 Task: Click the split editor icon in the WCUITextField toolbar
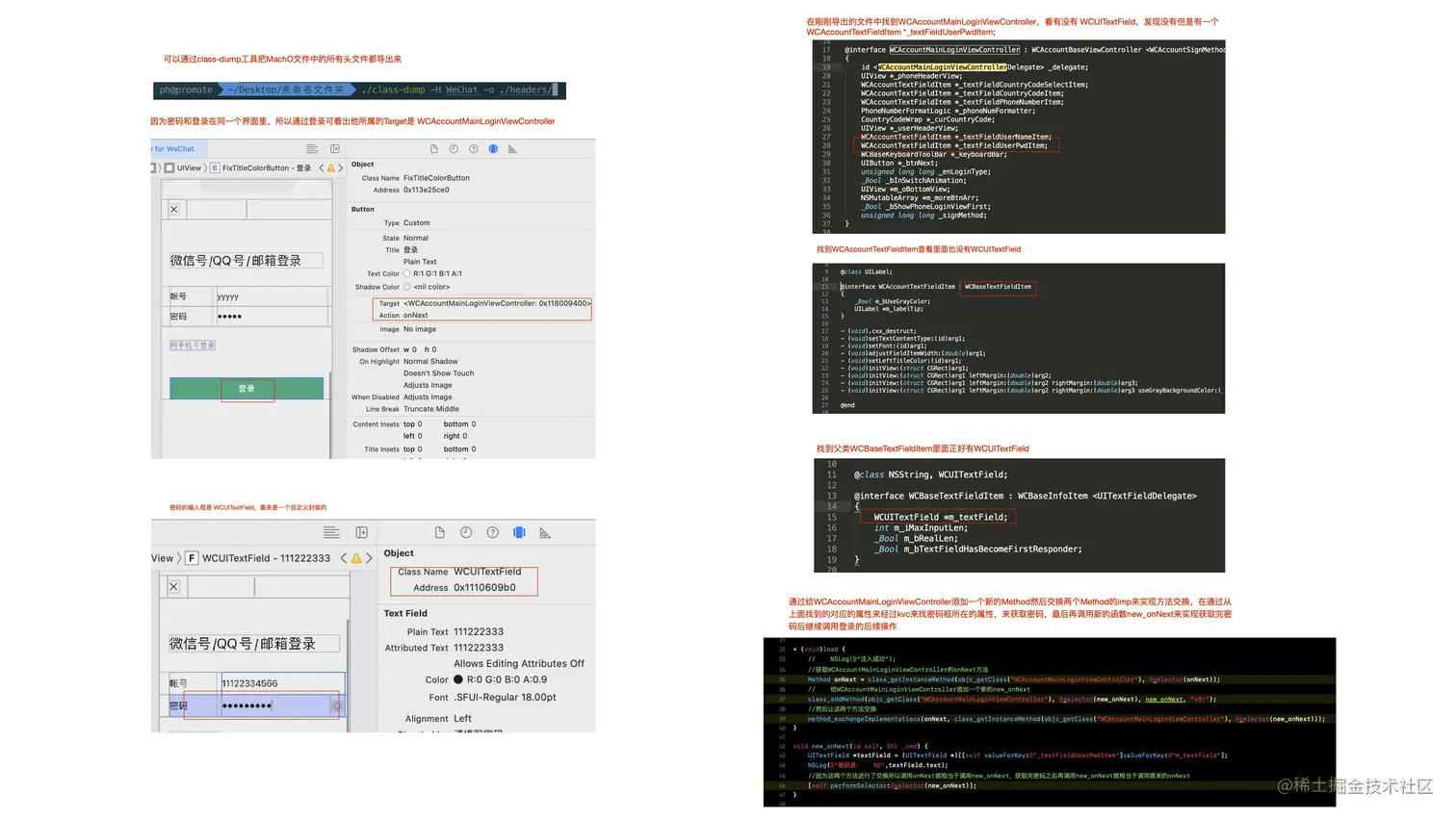[x=362, y=532]
